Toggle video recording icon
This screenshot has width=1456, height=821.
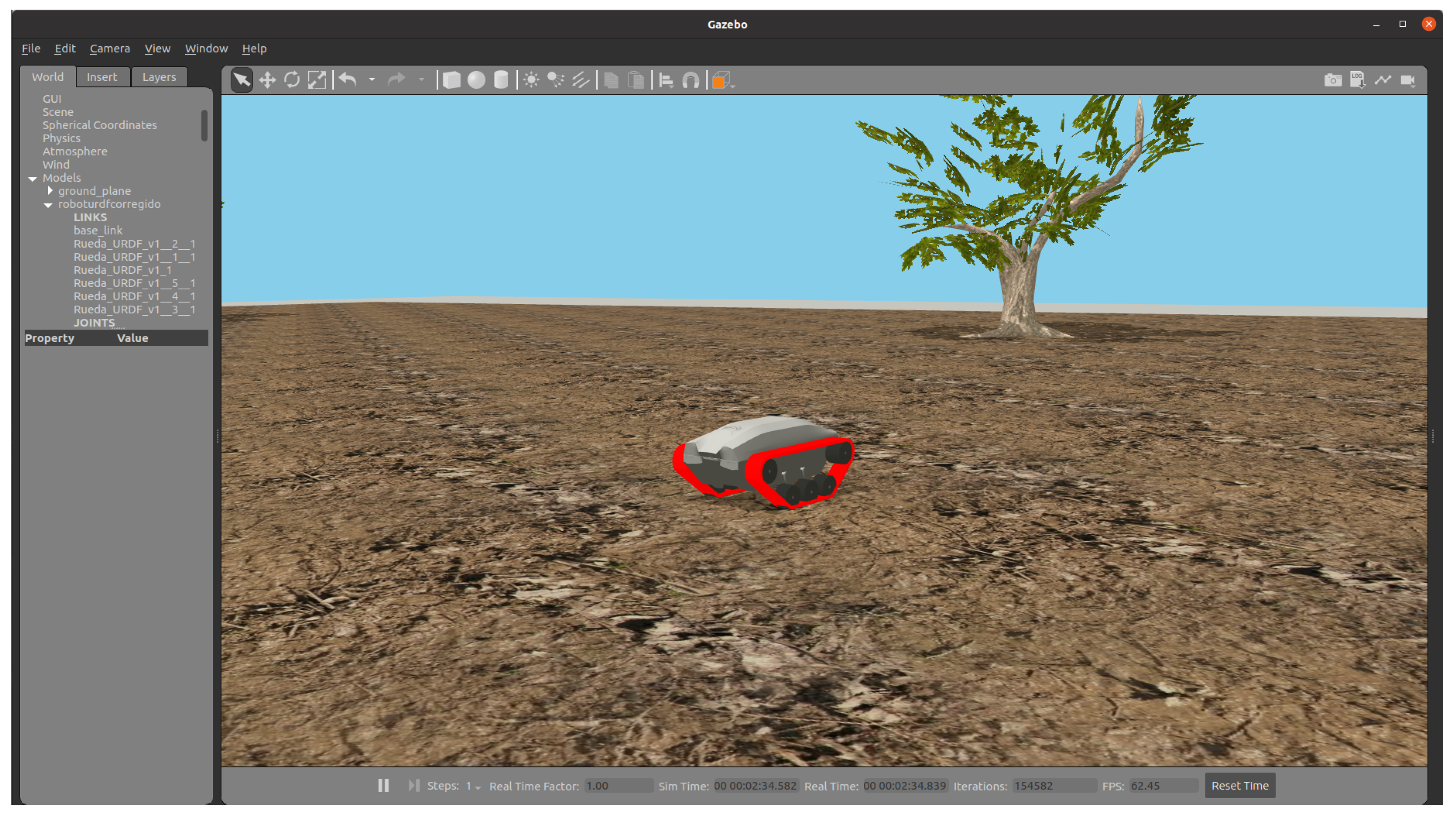[1407, 80]
